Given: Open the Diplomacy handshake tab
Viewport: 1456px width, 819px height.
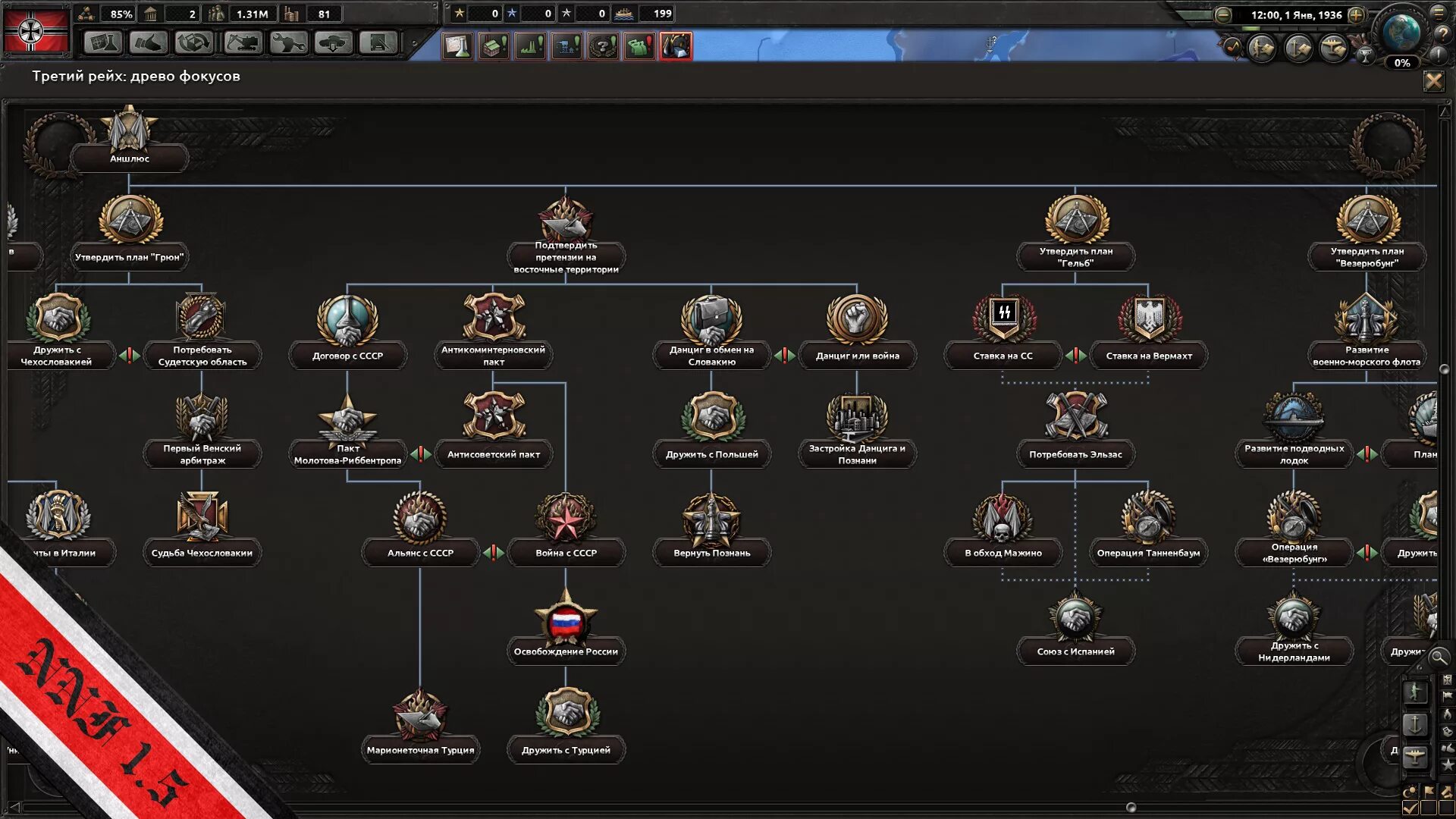Looking at the screenshot, I should pos(148,42).
